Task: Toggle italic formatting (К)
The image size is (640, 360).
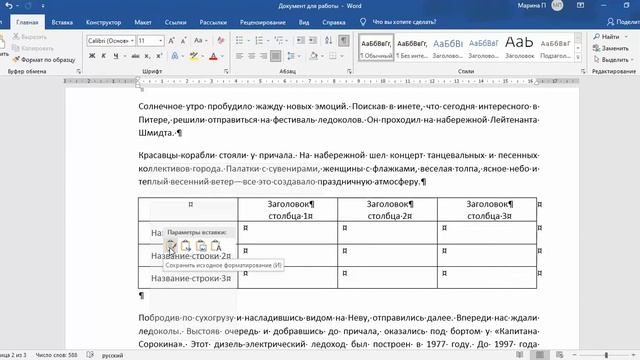Action: tap(103, 56)
